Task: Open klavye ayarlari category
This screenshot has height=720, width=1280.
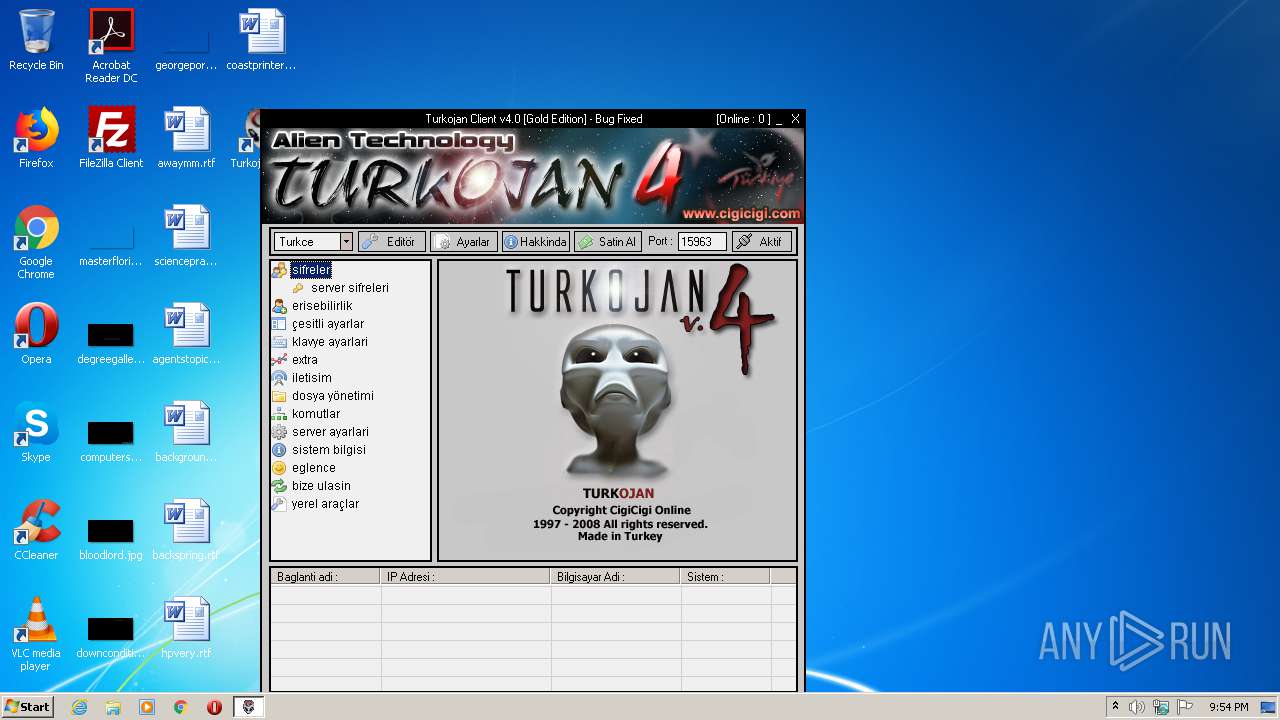Action: pyautogui.click(x=330, y=342)
